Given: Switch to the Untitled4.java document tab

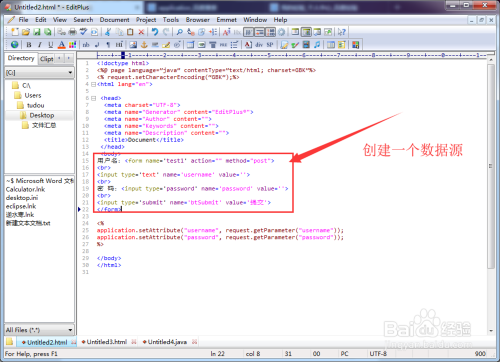Looking at the screenshot, I should pos(167,342).
